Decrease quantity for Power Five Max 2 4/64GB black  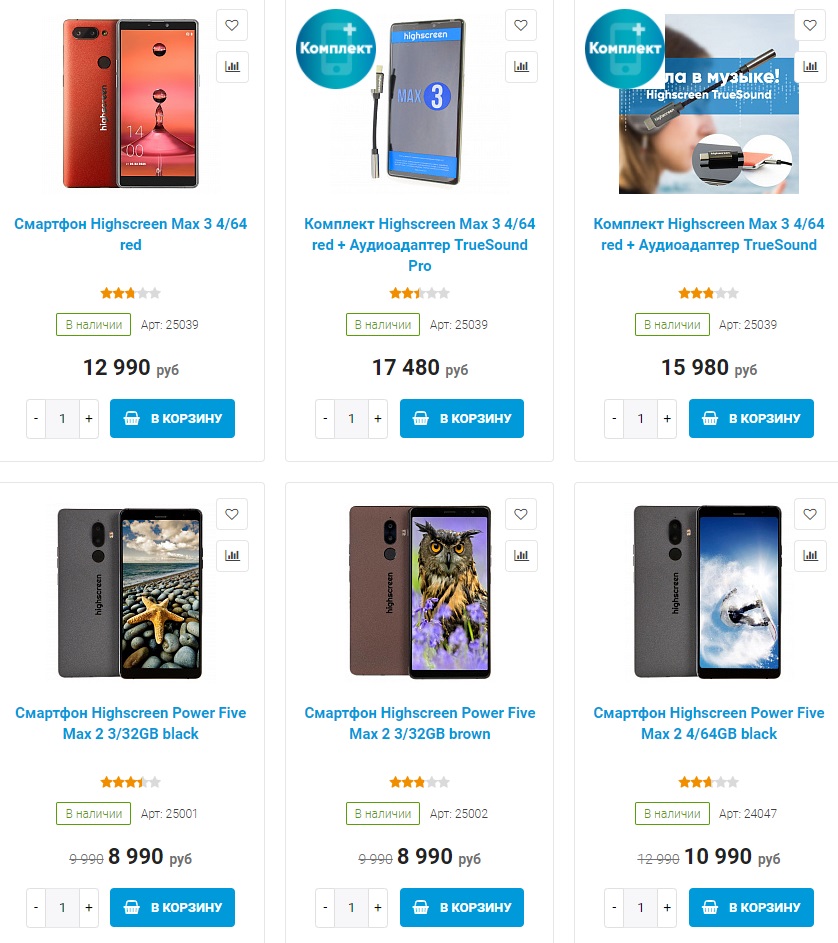[x=614, y=908]
